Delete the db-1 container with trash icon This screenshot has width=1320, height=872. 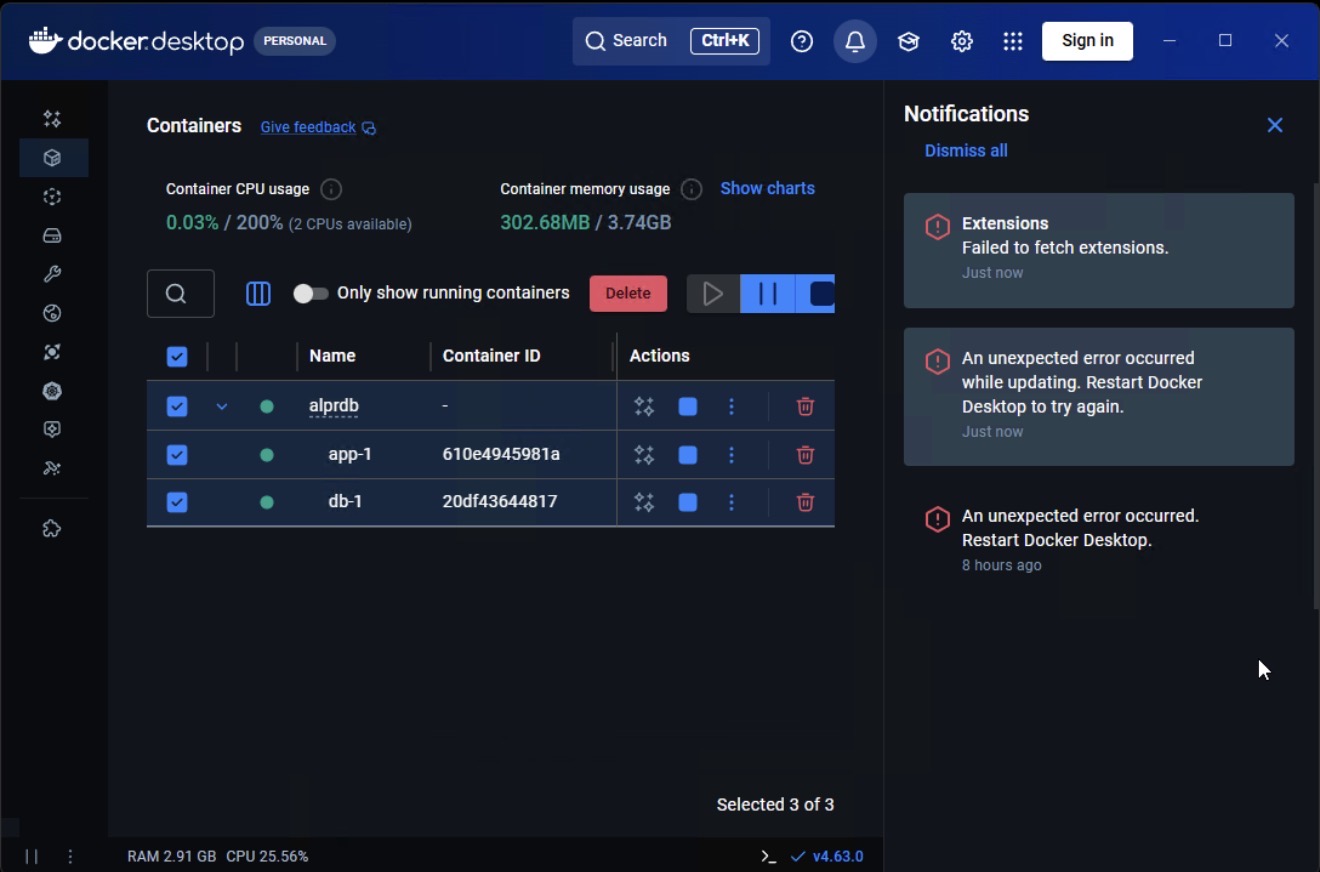pos(805,502)
